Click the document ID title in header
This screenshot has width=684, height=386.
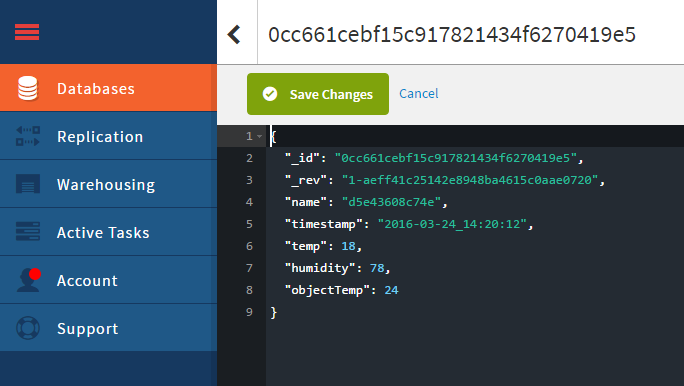point(452,34)
